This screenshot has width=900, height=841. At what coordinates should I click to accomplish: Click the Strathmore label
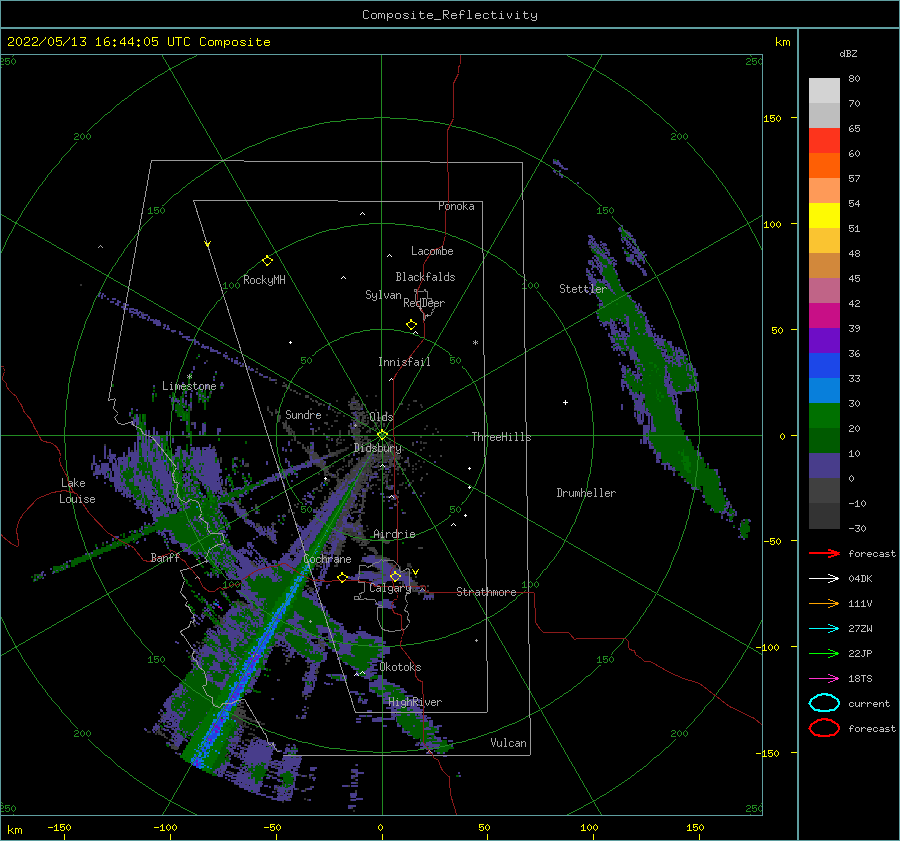(486, 592)
